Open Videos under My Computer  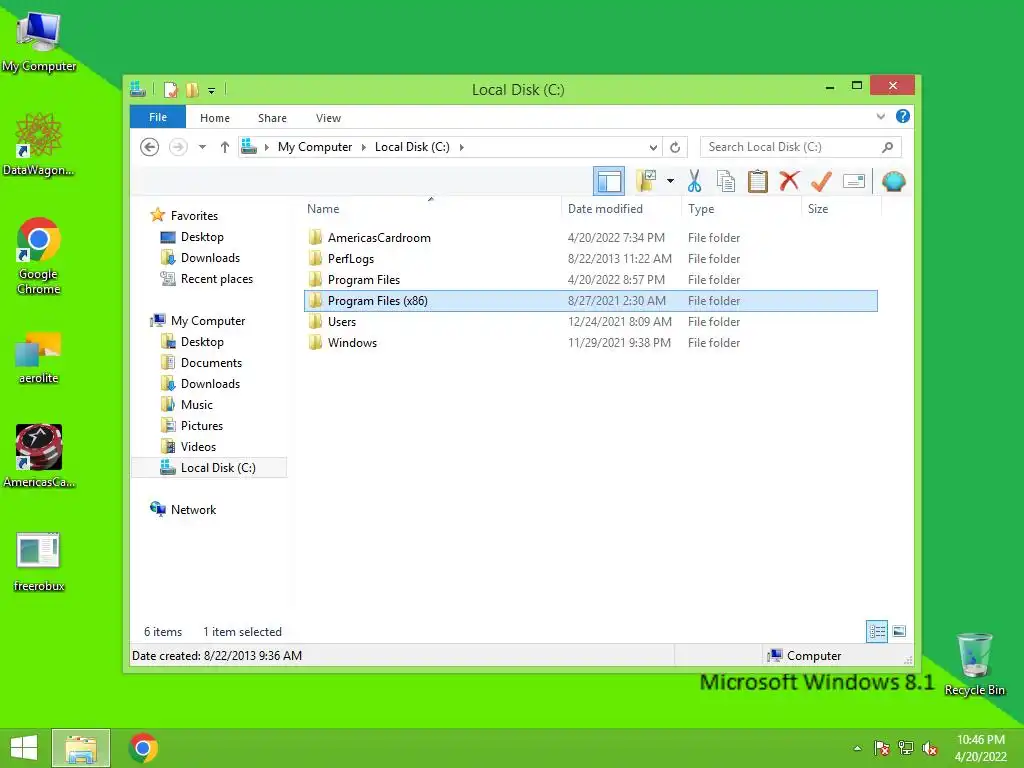198,447
